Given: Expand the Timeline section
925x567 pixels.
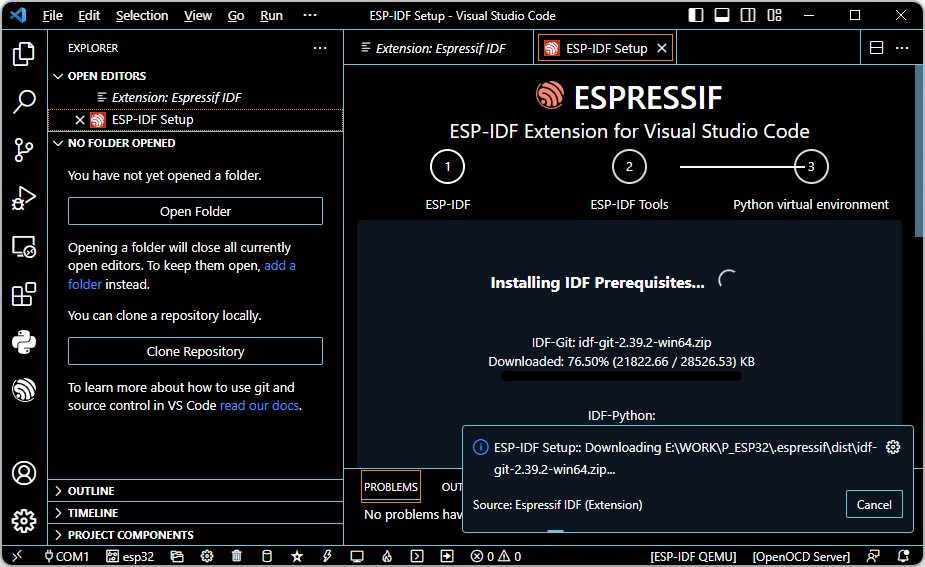Looking at the screenshot, I should [x=195, y=513].
